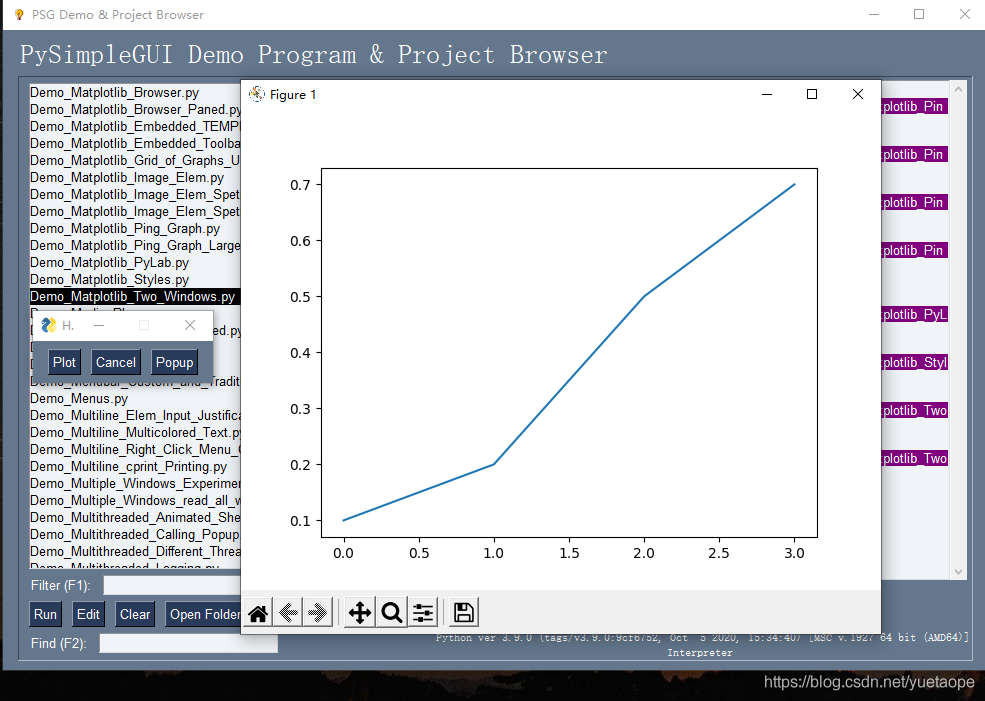This screenshot has width=985, height=701.
Task: Click the lightbulb icon in PSG Demo title bar
Action: tap(19, 14)
